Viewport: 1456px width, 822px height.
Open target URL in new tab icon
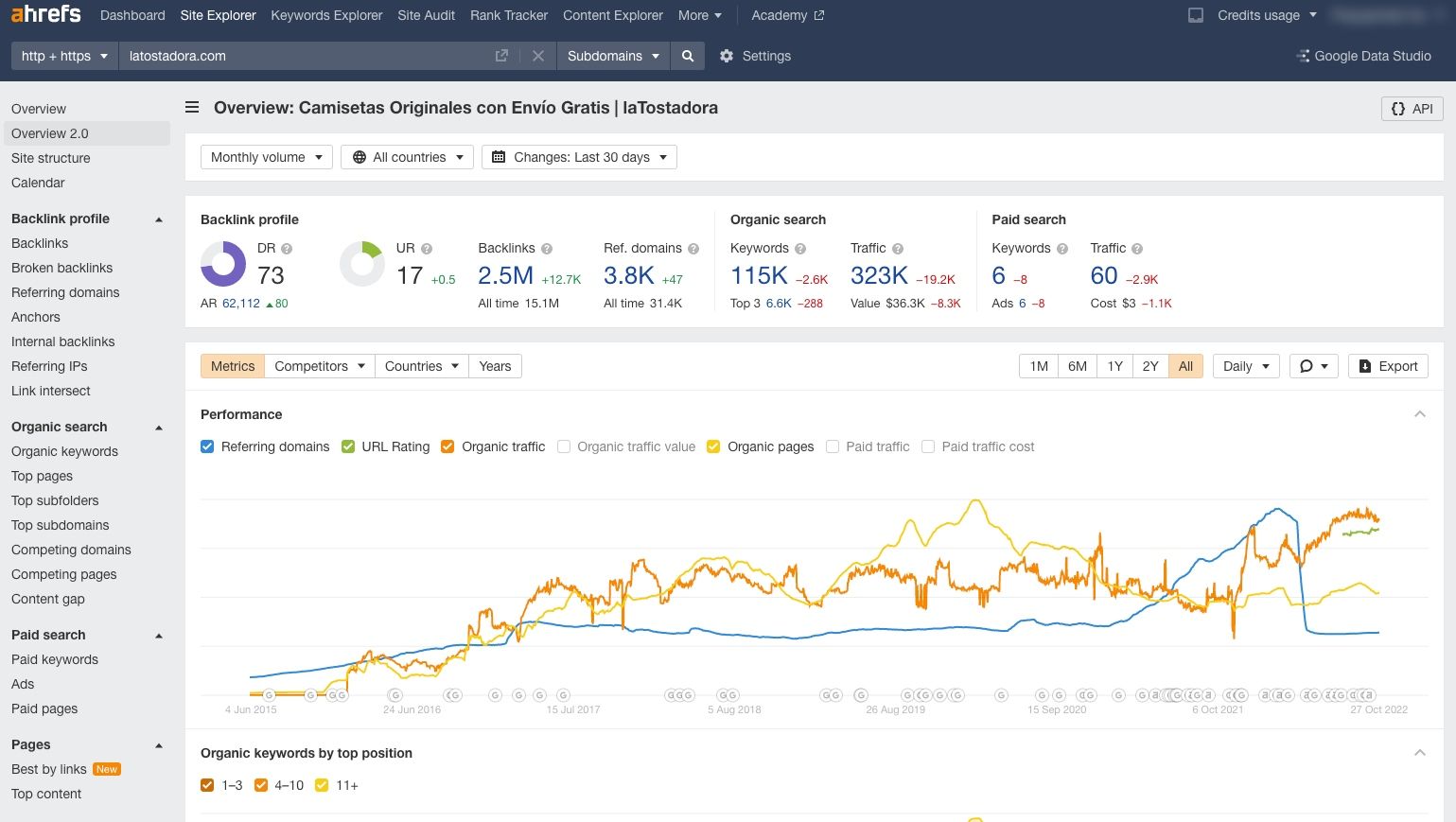coord(501,56)
